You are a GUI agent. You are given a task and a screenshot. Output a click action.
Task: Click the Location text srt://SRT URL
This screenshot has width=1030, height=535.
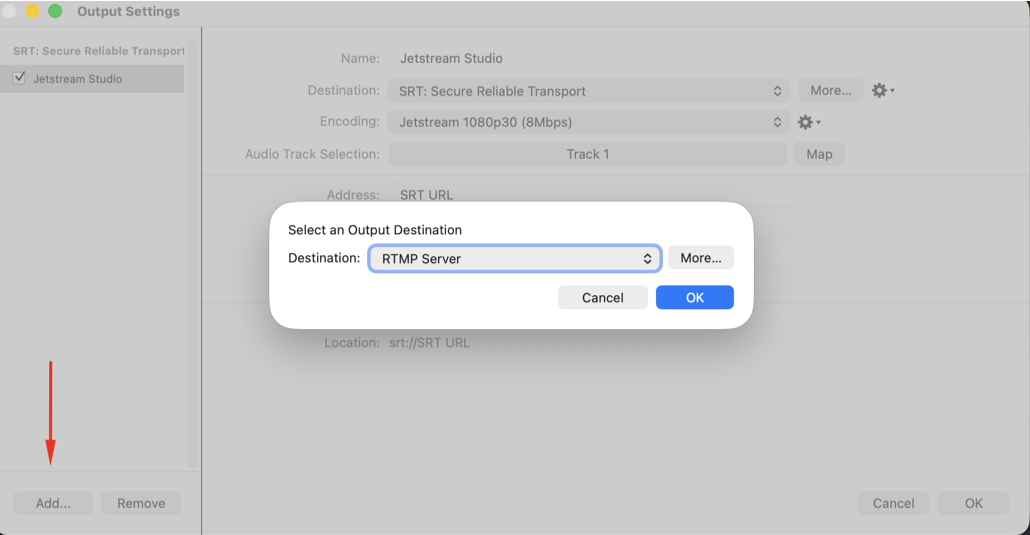pyautogui.click(x=430, y=342)
